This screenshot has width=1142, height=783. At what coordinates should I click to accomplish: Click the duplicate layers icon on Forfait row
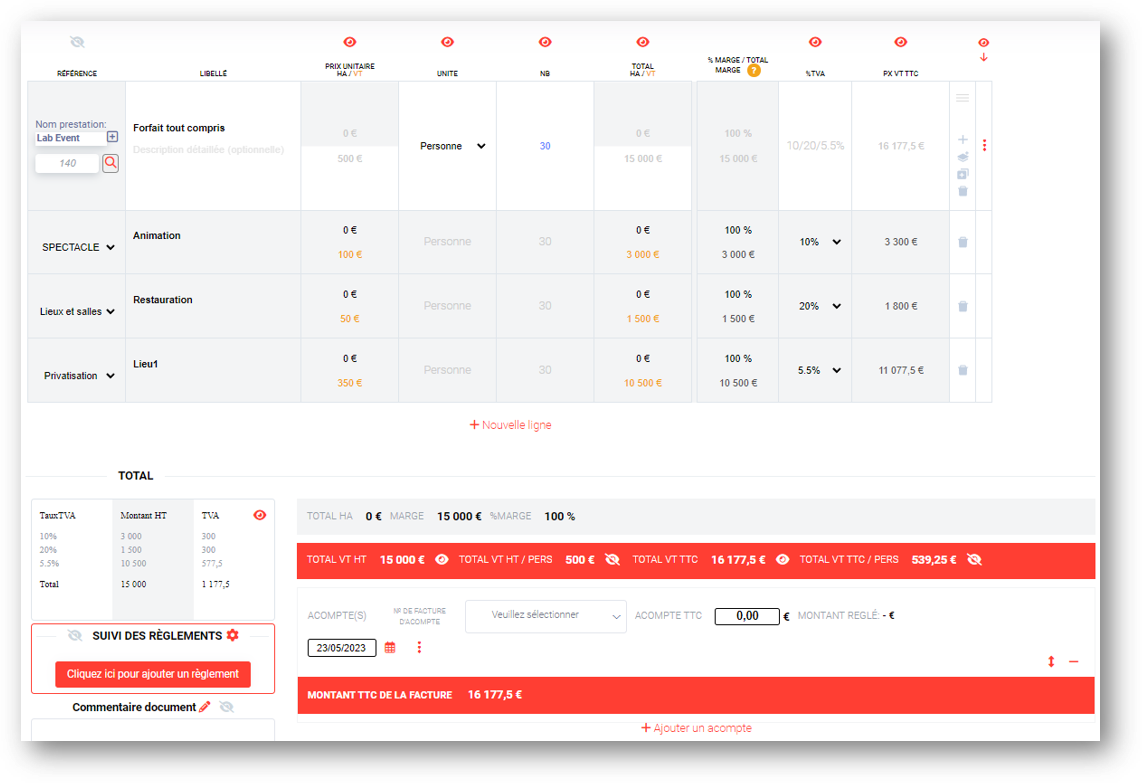click(x=963, y=157)
